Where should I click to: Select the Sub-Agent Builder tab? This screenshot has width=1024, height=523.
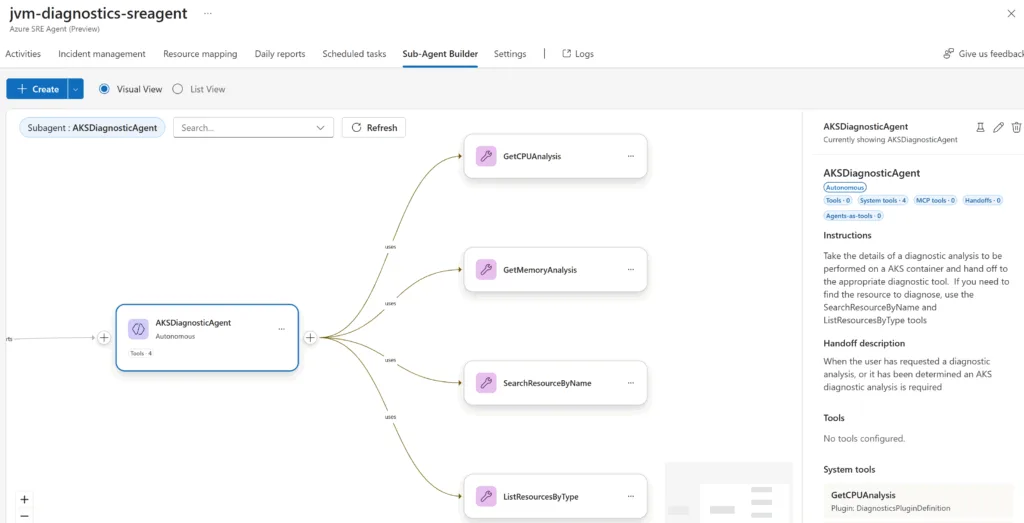pos(440,54)
